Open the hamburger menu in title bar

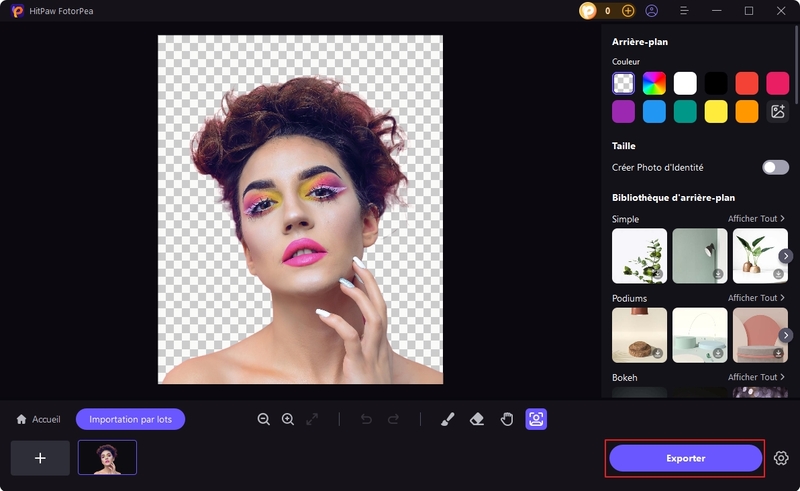(683, 11)
